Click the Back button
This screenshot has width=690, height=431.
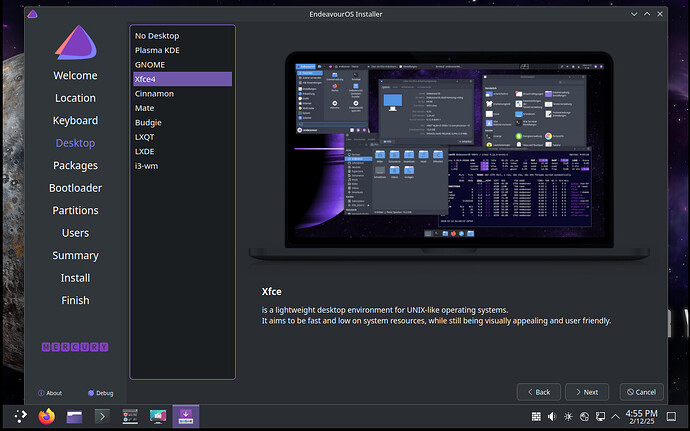[539, 392]
